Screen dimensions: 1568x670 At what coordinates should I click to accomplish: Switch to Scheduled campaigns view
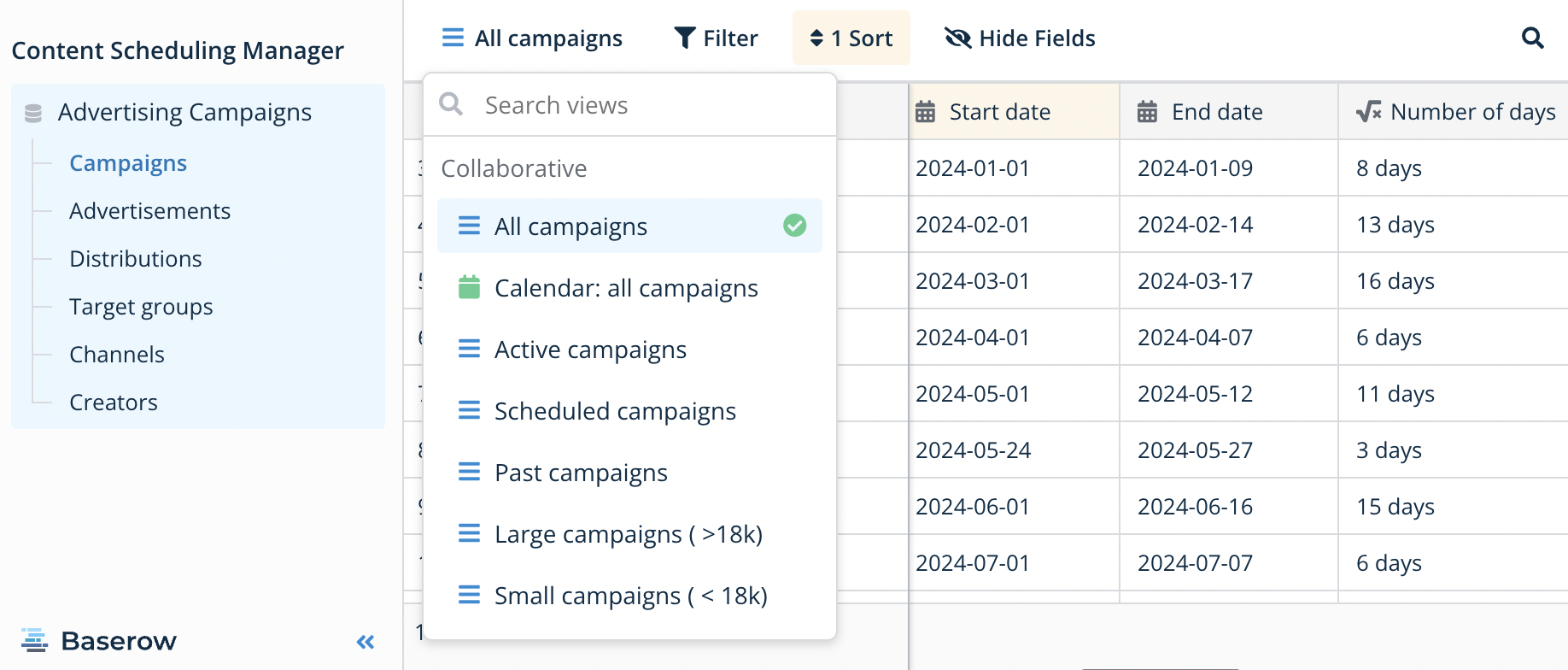pos(615,411)
